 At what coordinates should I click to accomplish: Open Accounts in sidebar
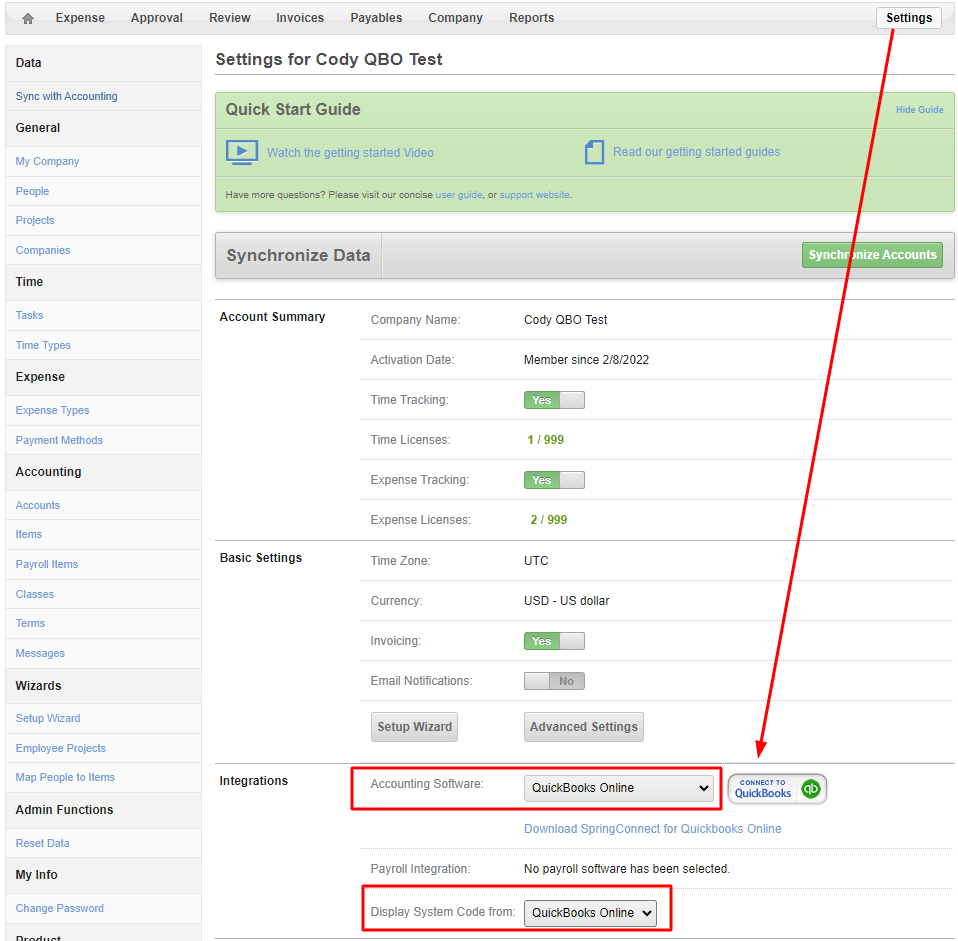coord(38,505)
